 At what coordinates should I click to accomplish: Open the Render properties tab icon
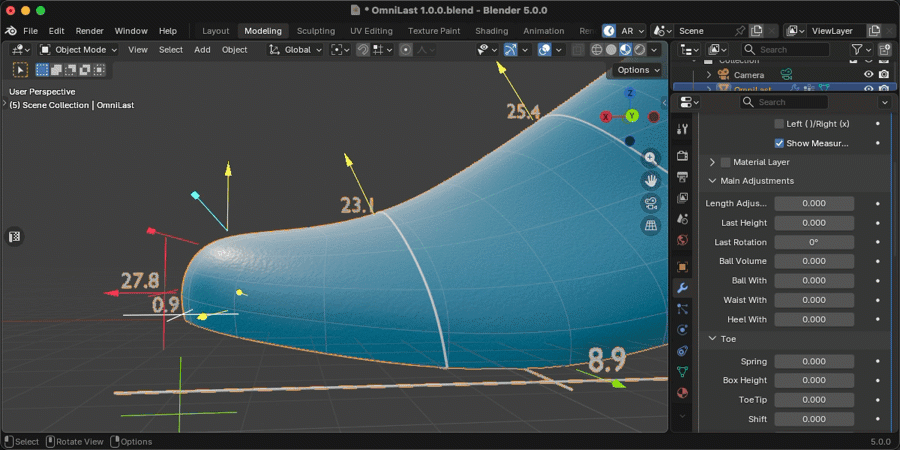coord(682,156)
